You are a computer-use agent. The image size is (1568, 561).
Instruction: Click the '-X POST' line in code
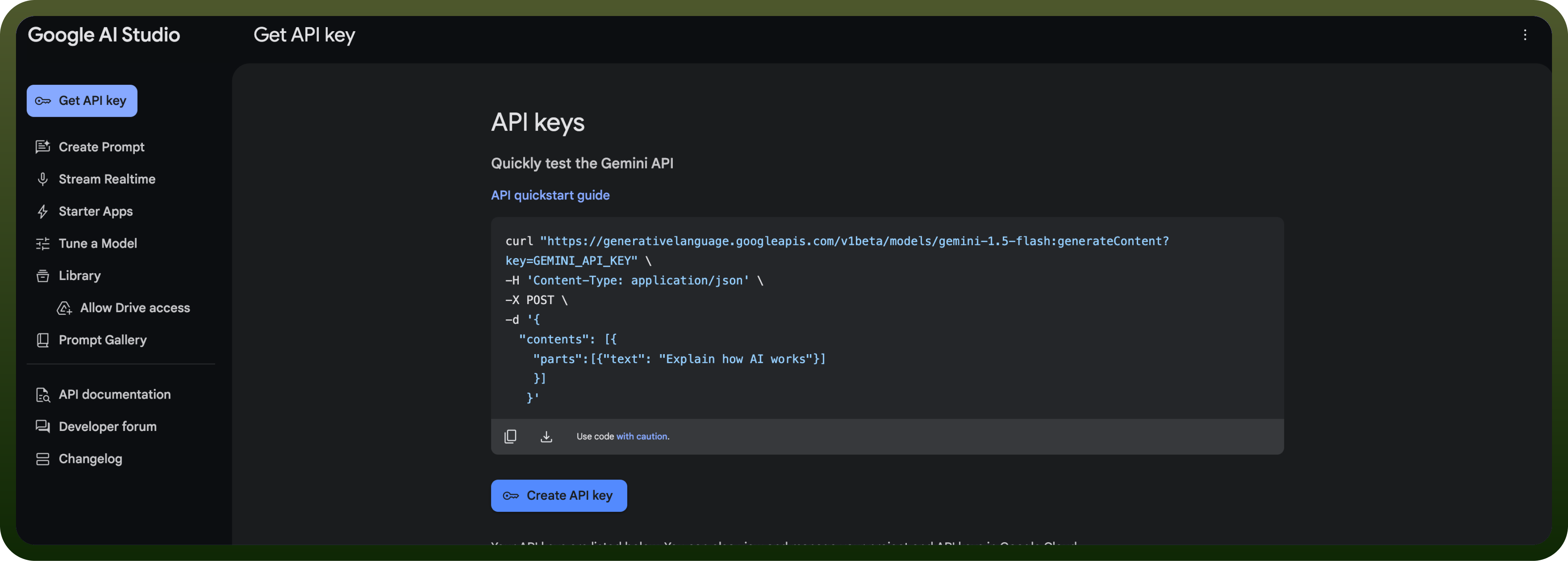(x=536, y=300)
